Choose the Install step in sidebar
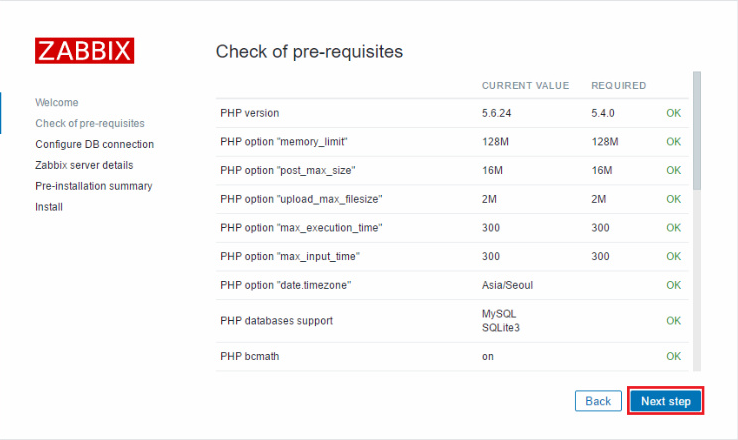The width and height of the screenshot is (738, 440). (49, 207)
